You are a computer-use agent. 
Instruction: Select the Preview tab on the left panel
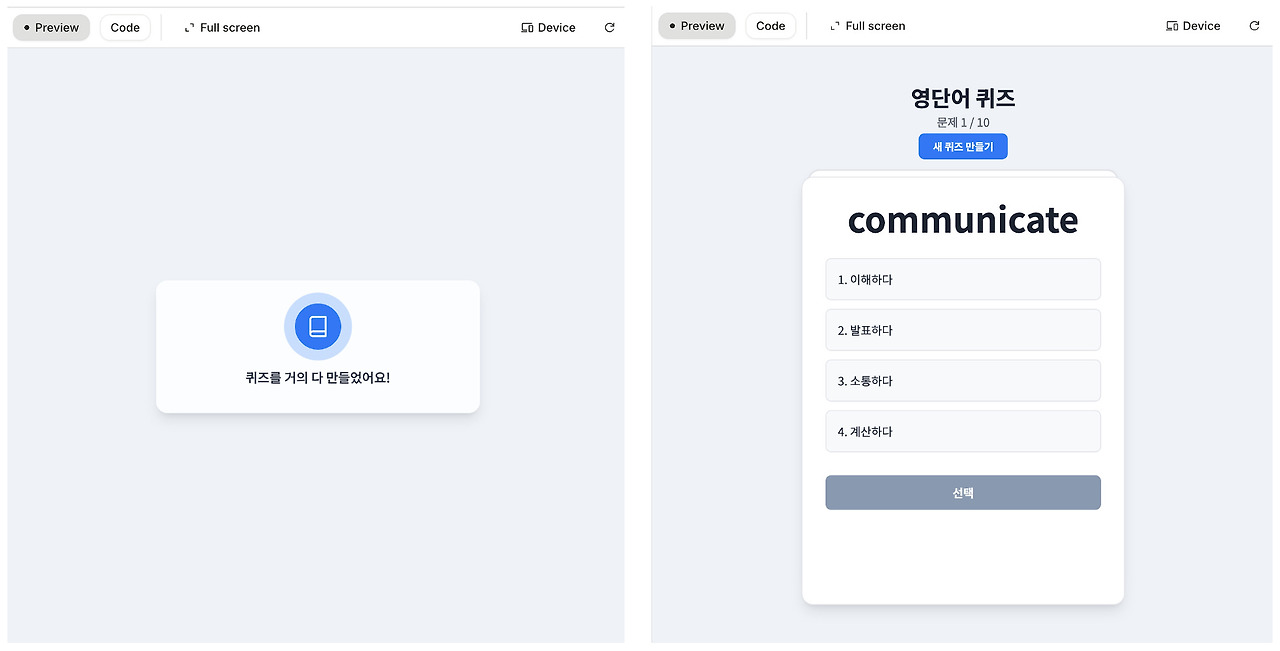click(51, 27)
